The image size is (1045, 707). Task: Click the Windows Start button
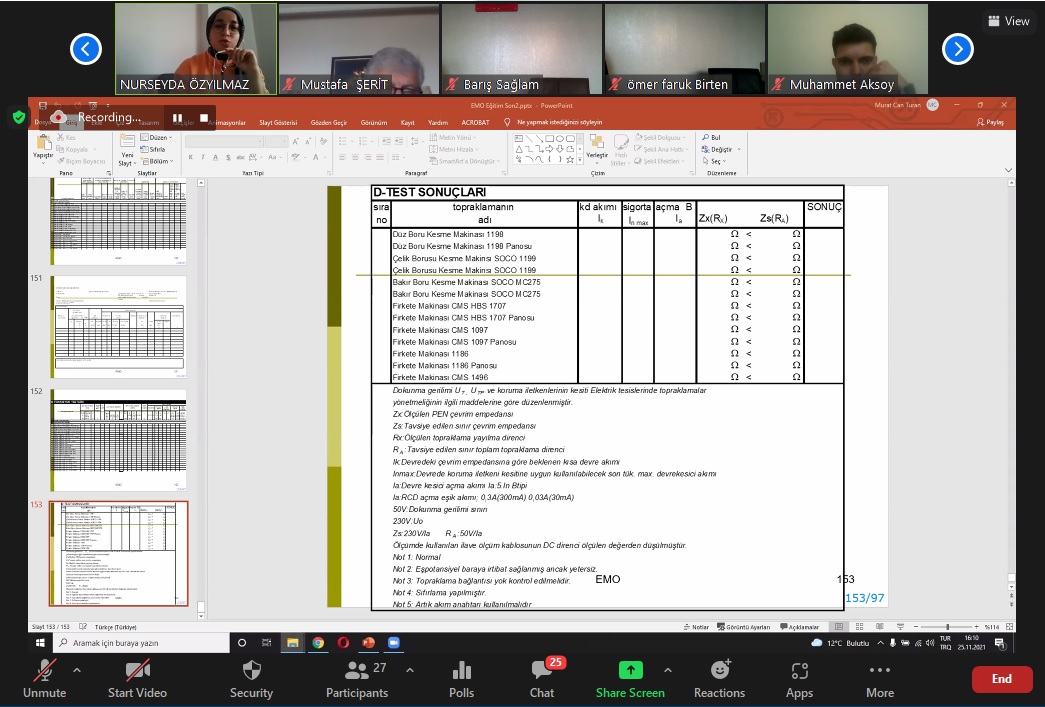(40, 643)
